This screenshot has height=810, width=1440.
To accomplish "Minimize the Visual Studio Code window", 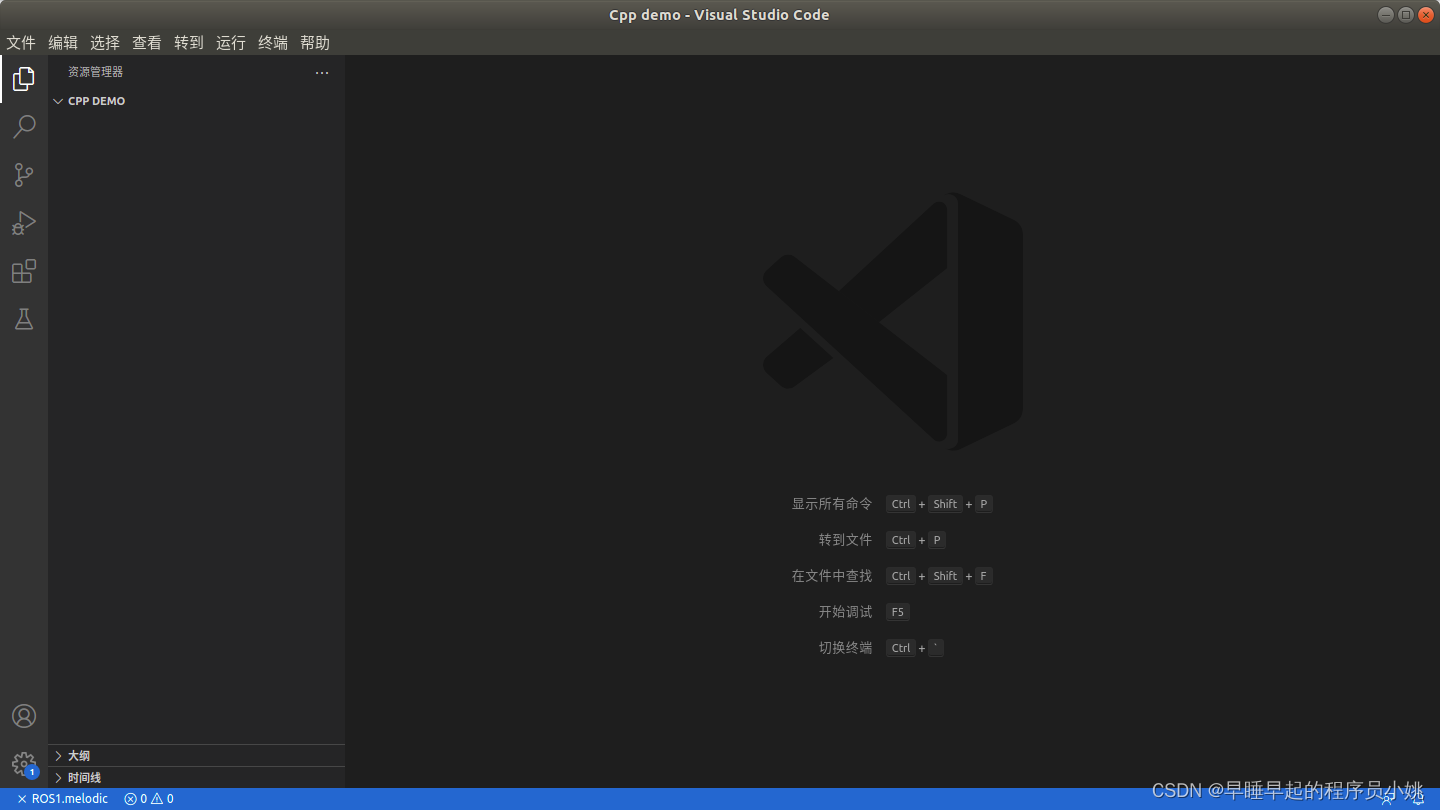I will 1385,14.
